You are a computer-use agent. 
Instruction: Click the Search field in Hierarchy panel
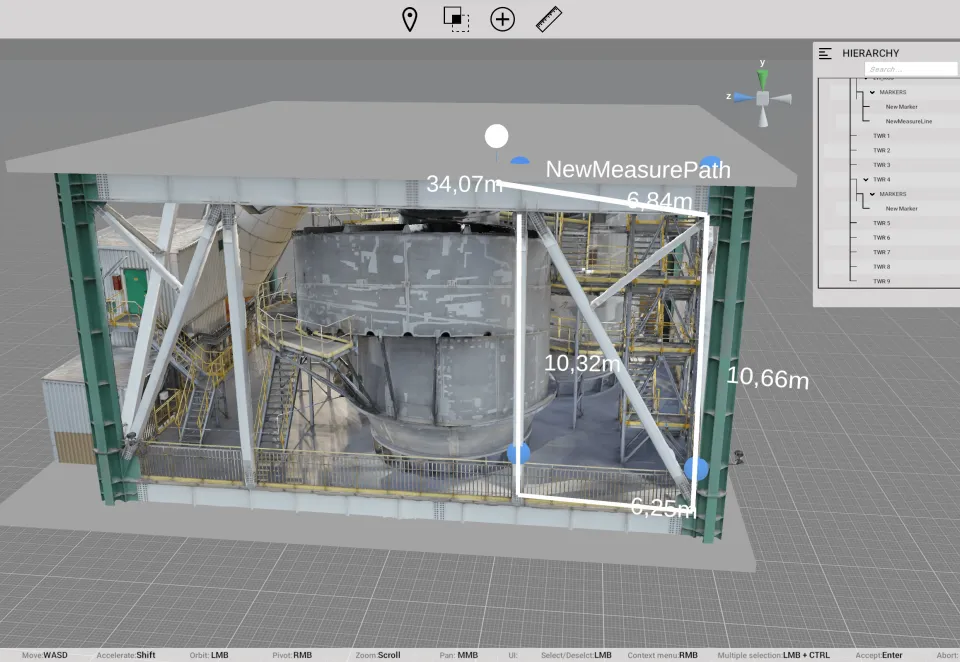pyautogui.click(x=910, y=68)
